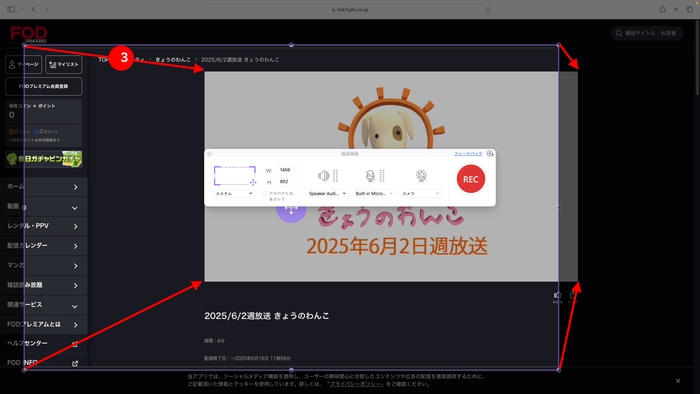Open FODプレミアムとは sidebar menu
Image resolution: width=700 pixels, height=394 pixels.
pyautogui.click(x=43, y=324)
